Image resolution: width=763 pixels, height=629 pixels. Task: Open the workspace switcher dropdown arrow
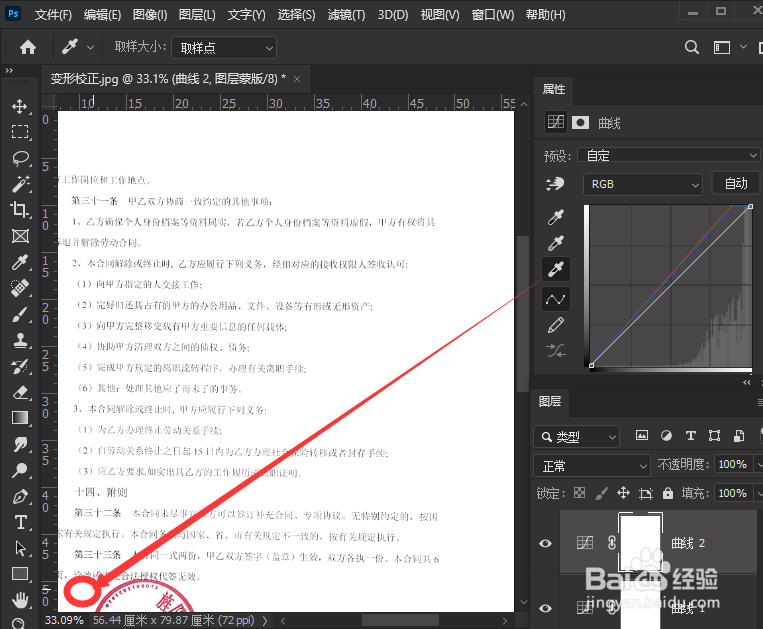[743, 47]
